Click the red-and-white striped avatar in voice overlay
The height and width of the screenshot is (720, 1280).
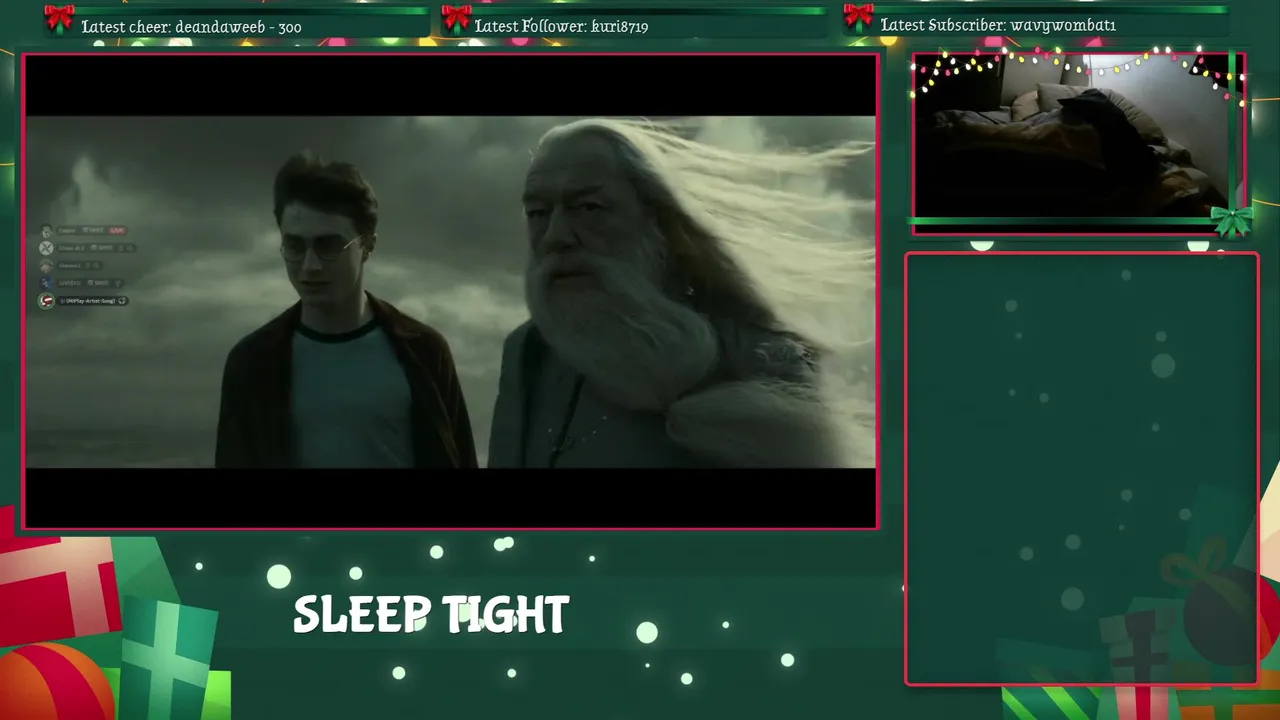pos(46,301)
